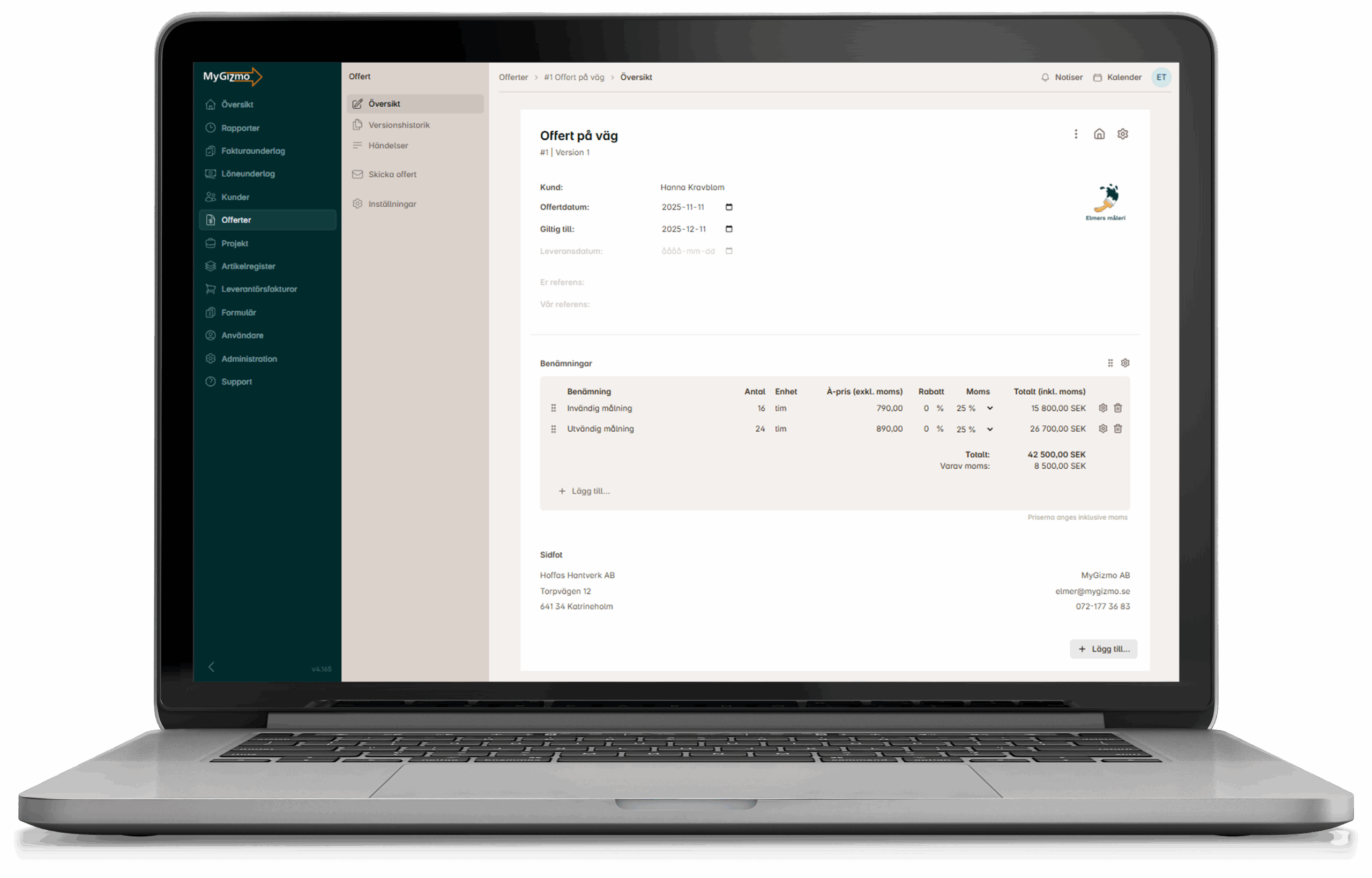Click Skicka offert in offer menu
1372x878 pixels.
click(392, 175)
